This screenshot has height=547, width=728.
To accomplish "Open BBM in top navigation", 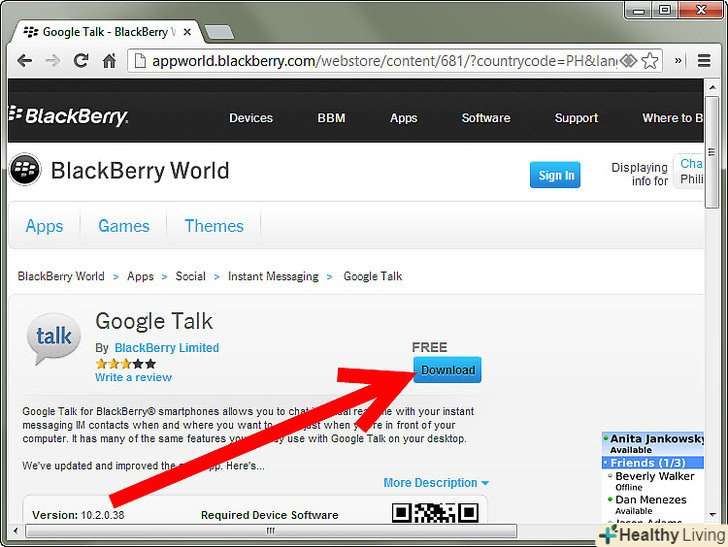I will [x=332, y=118].
